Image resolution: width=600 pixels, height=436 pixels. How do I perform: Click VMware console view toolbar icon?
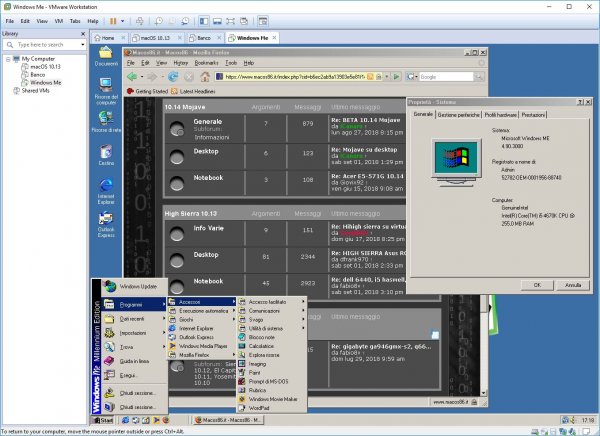262,21
